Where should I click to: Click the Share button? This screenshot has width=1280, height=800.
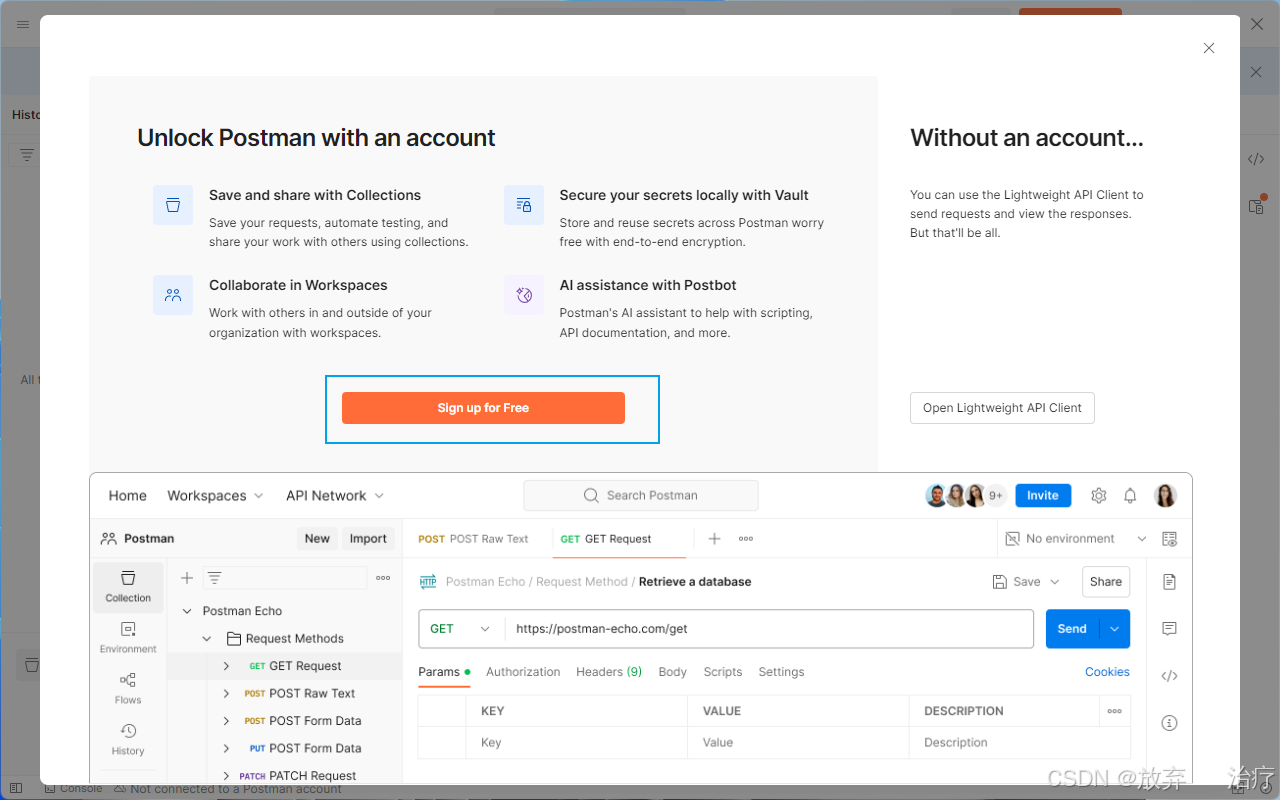(1106, 582)
